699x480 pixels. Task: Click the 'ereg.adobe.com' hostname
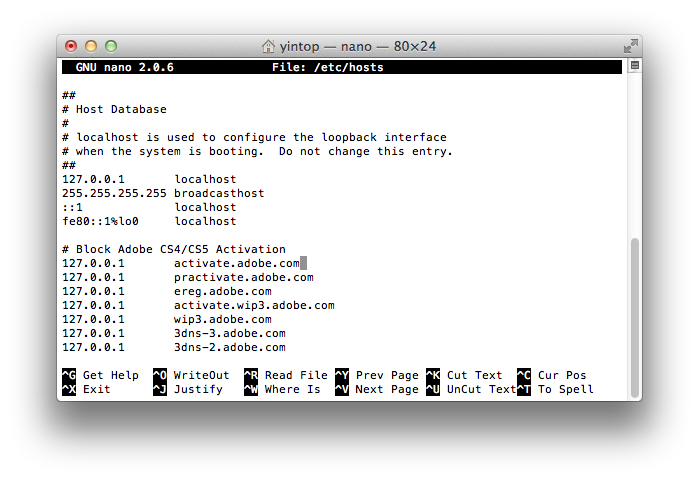[x=222, y=291]
